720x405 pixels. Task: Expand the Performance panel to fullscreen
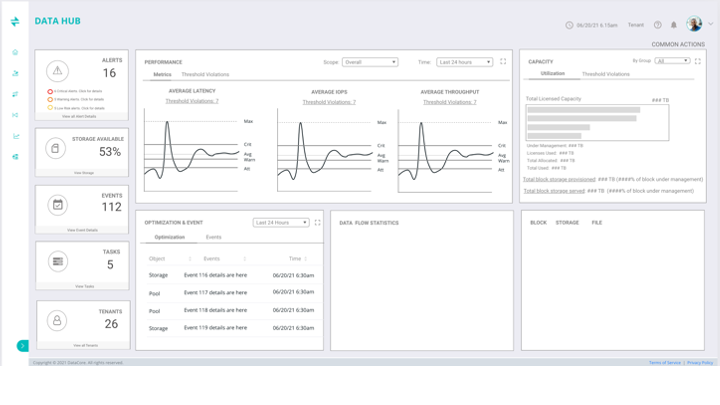[503, 61]
